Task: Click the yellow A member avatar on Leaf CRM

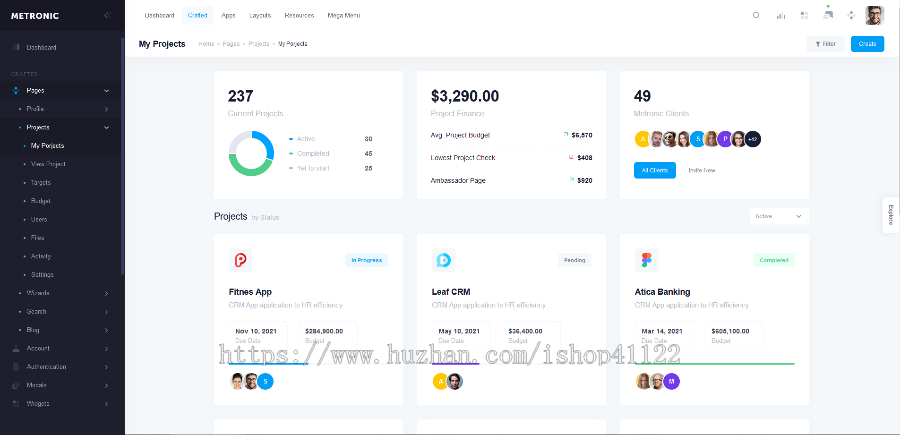Action: [440, 382]
